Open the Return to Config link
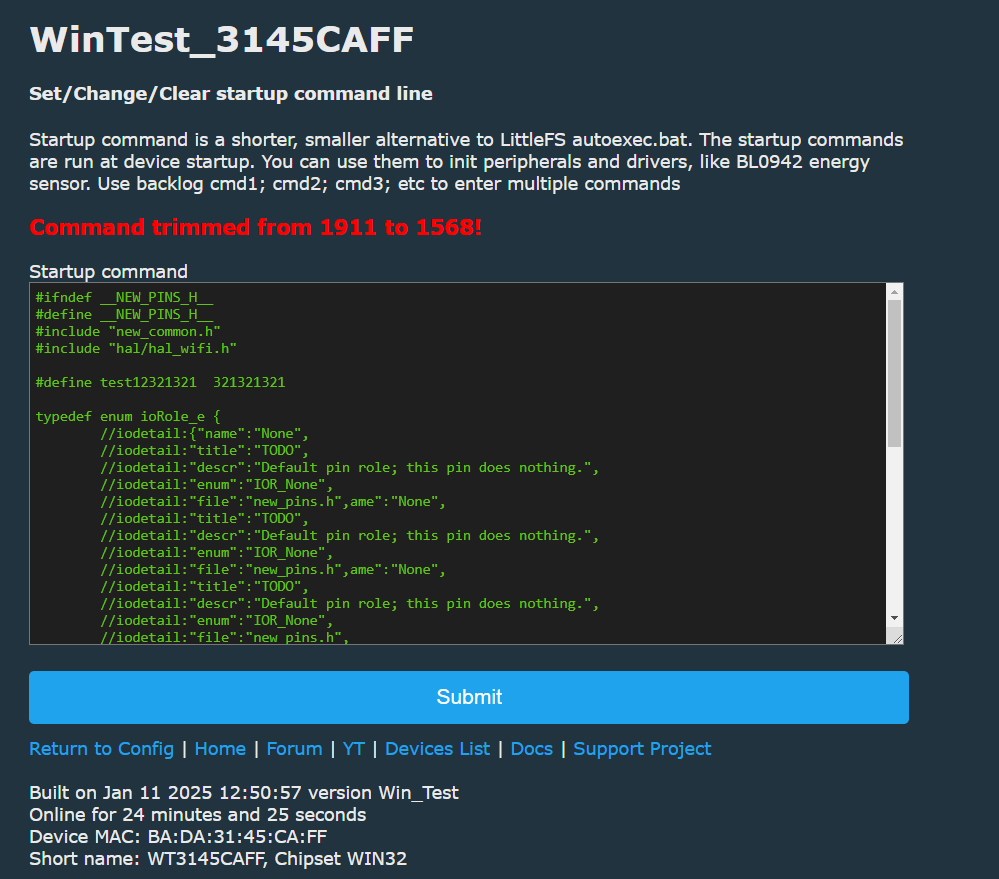The height and width of the screenshot is (879, 999). pos(101,748)
